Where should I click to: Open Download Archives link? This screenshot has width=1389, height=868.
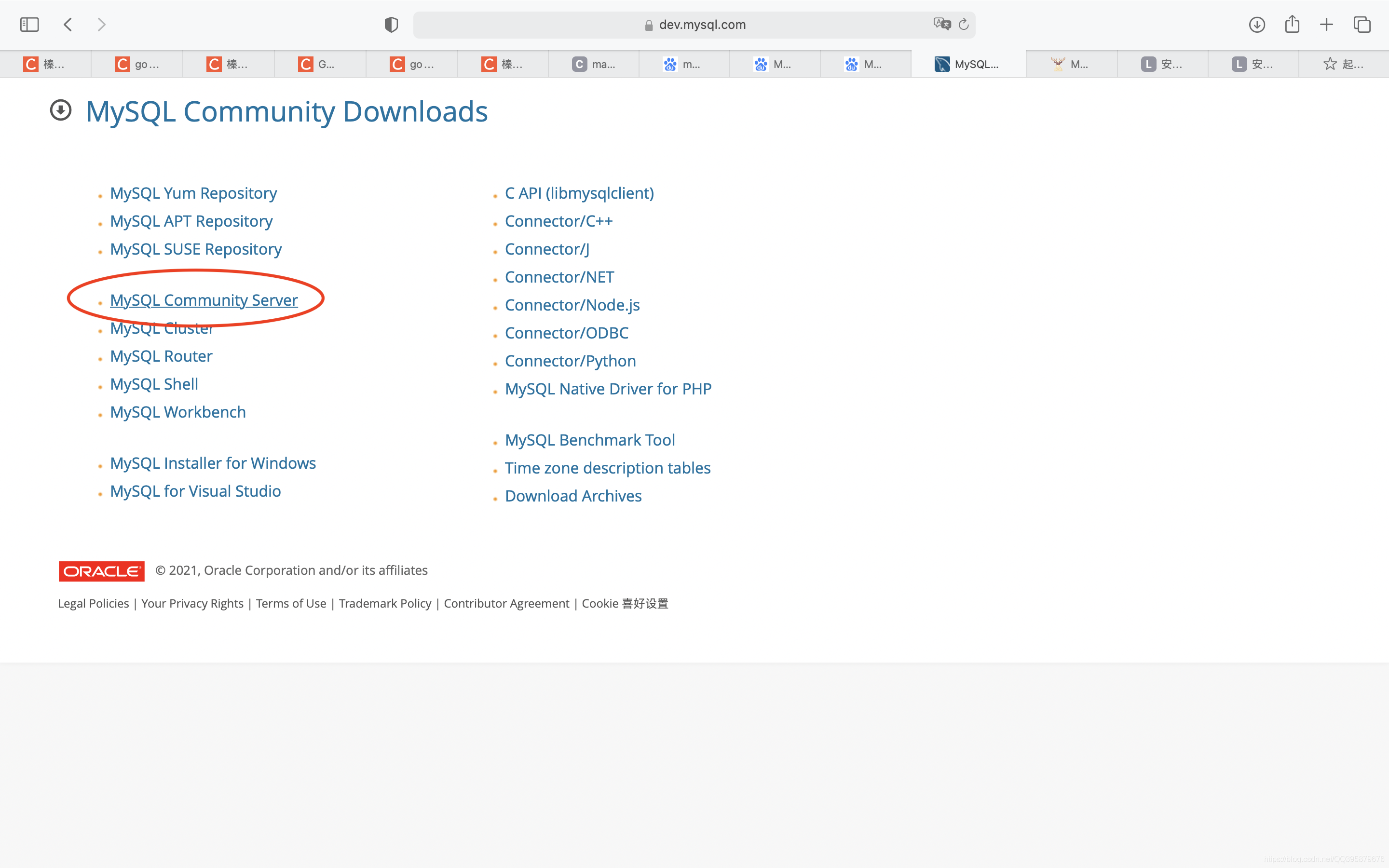tap(573, 496)
